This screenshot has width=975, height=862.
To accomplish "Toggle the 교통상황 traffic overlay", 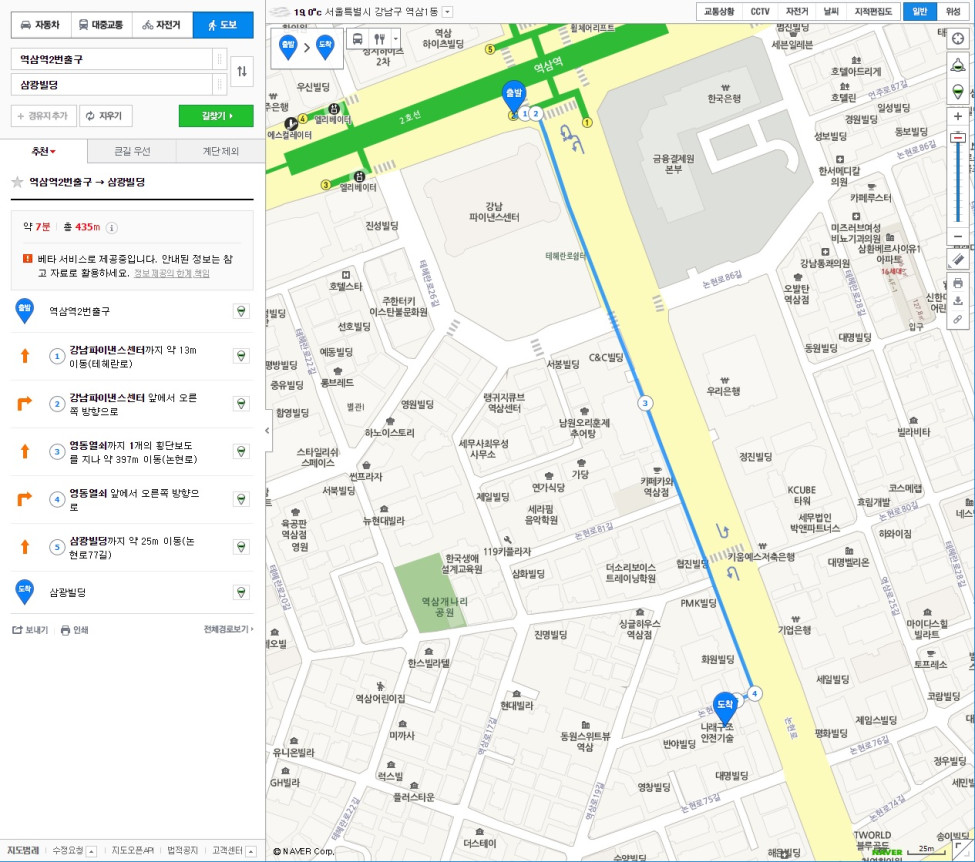I will pyautogui.click(x=719, y=11).
